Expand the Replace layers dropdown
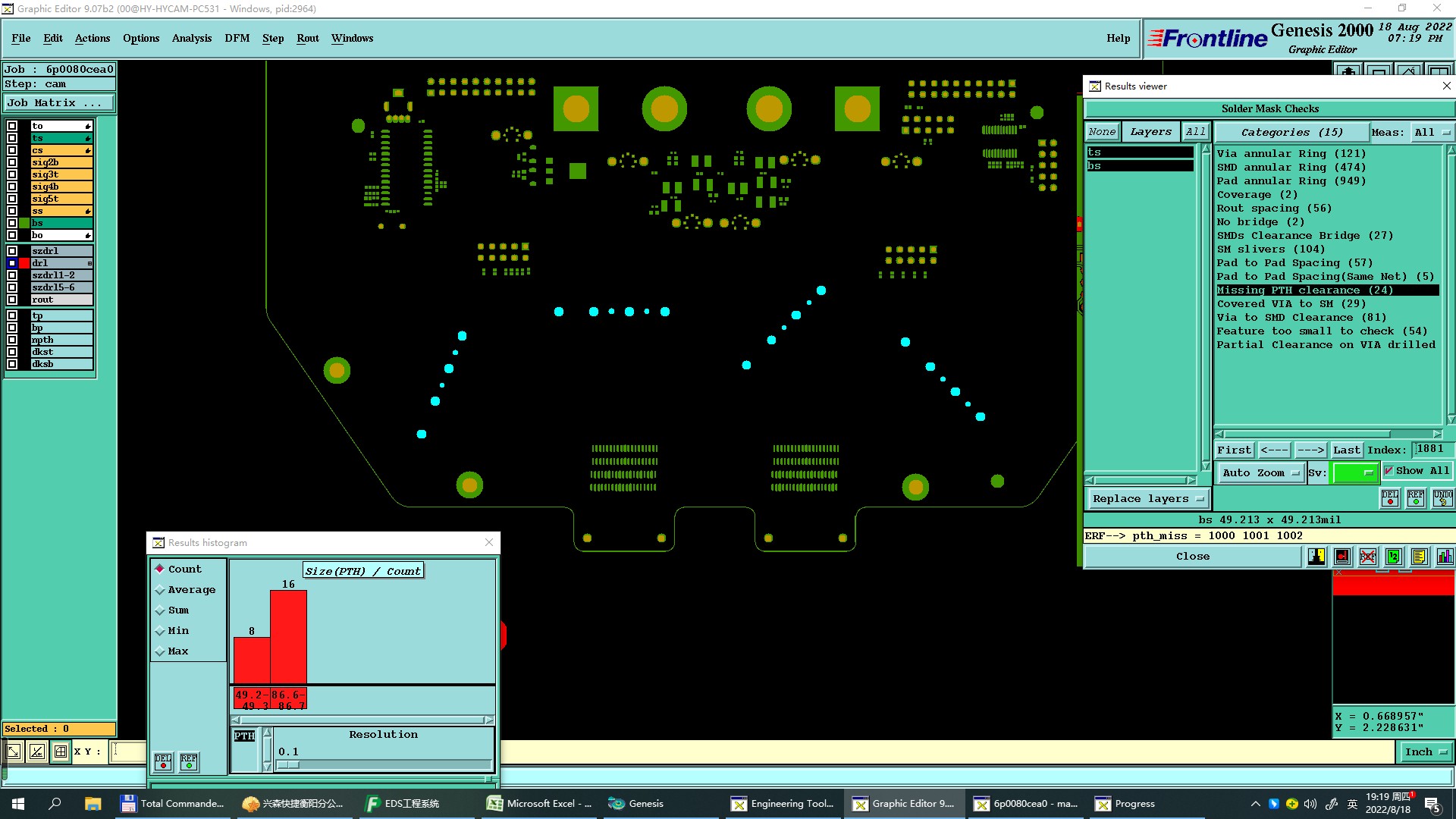The image size is (1456, 819). click(x=1147, y=498)
